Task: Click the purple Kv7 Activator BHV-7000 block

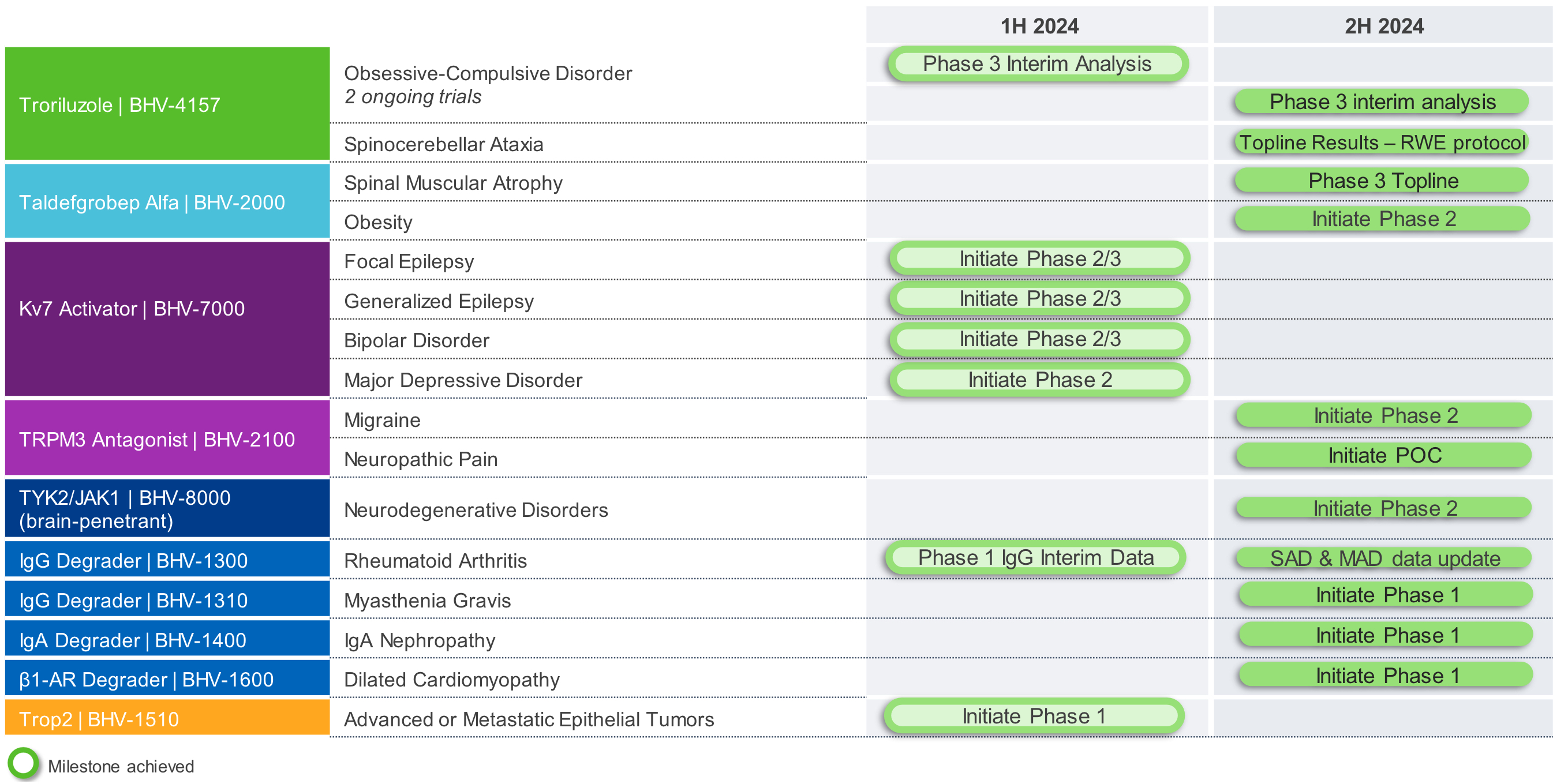Action: click(167, 320)
